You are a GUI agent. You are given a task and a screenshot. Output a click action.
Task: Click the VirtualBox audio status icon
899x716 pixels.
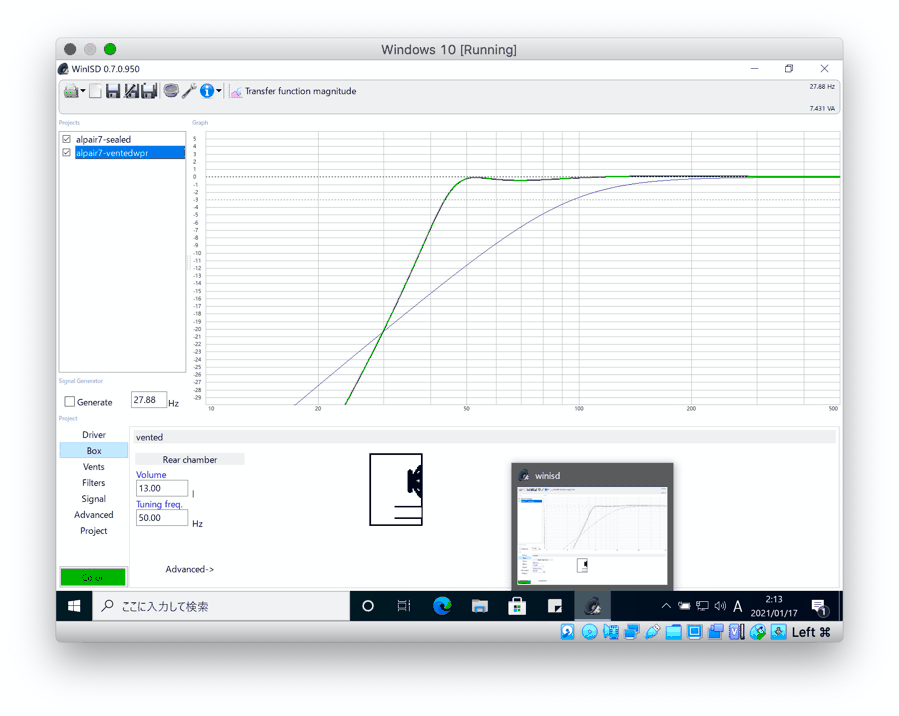[610, 632]
